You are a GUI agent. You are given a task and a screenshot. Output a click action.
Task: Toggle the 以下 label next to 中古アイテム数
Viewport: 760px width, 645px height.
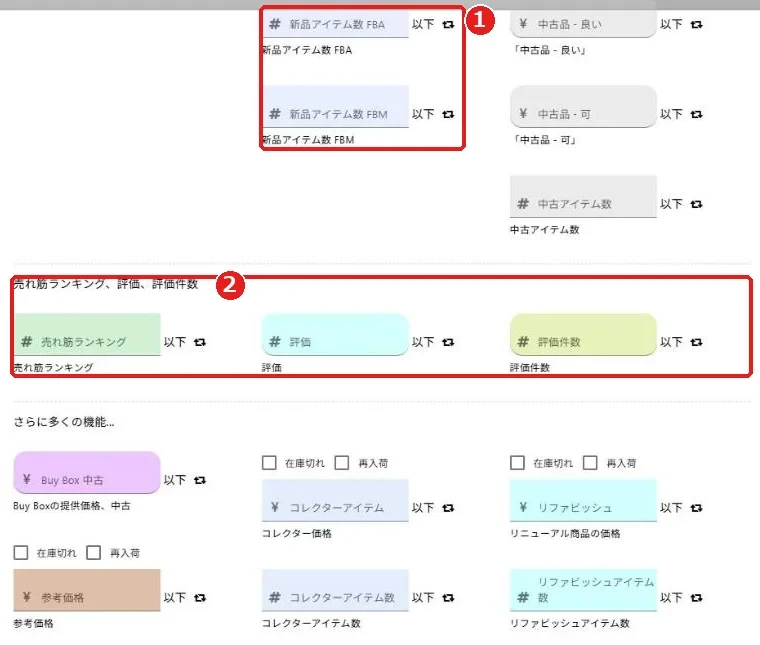coord(671,204)
